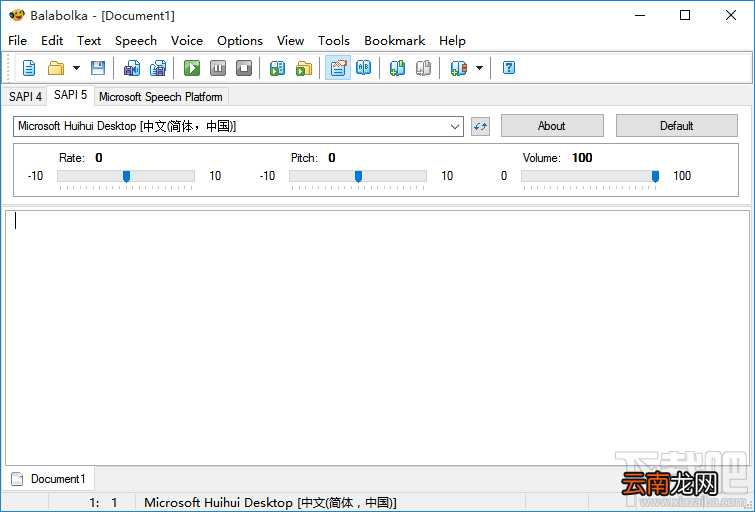Close the Balabolka window
Screen dimensions: 755x512
click(730, 15)
